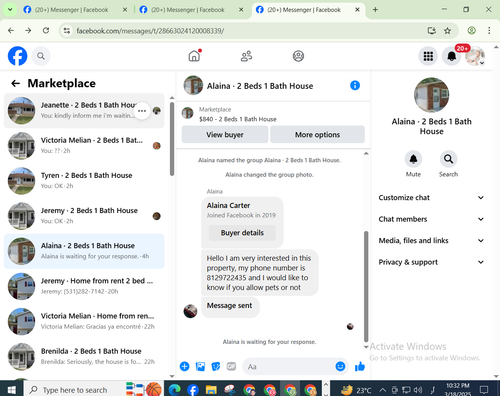The width and height of the screenshot is (500, 396).
Task: Mute the Alaina conversation
Action: [x=413, y=159]
